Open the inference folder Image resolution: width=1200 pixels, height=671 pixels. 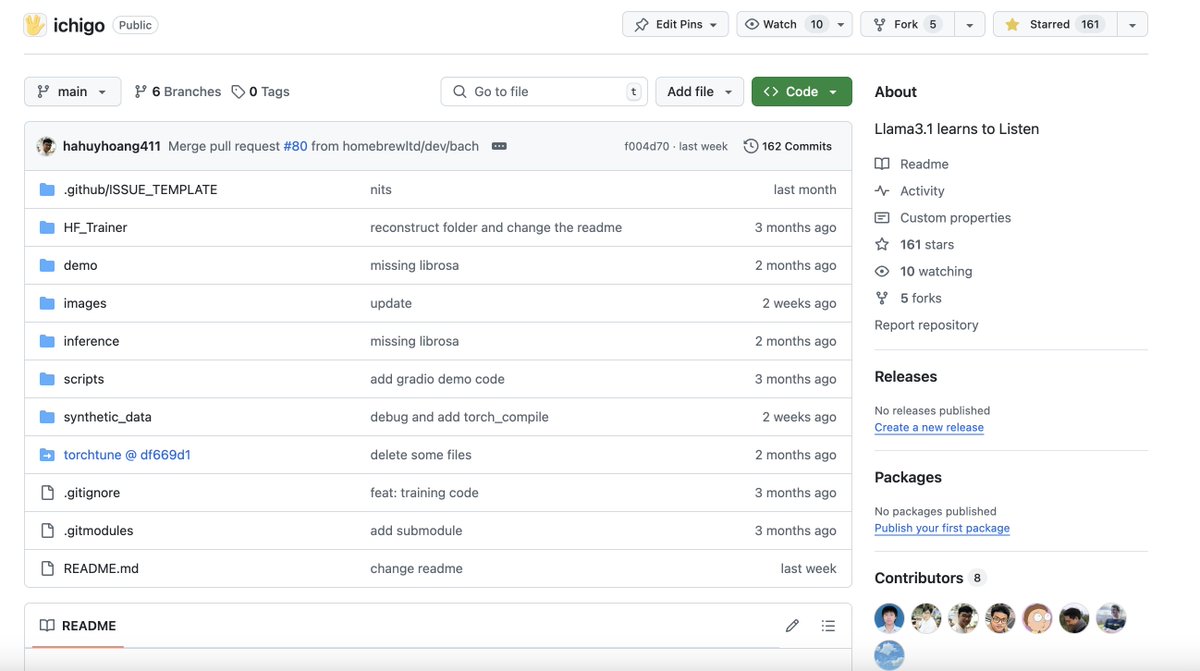pyautogui.click(x=91, y=341)
